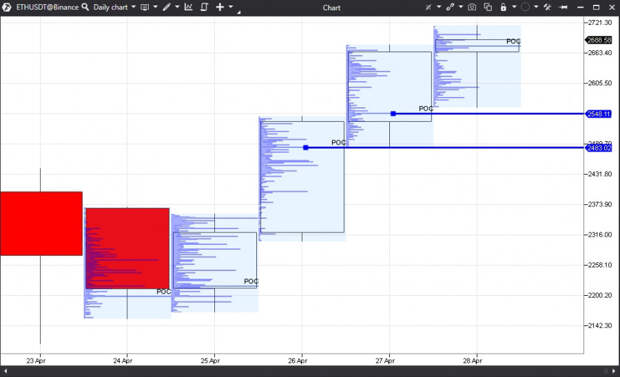The width and height of the screenshot is (620, 377).
Task: Select the drawing pencil tool
Action: coord(167,7)
